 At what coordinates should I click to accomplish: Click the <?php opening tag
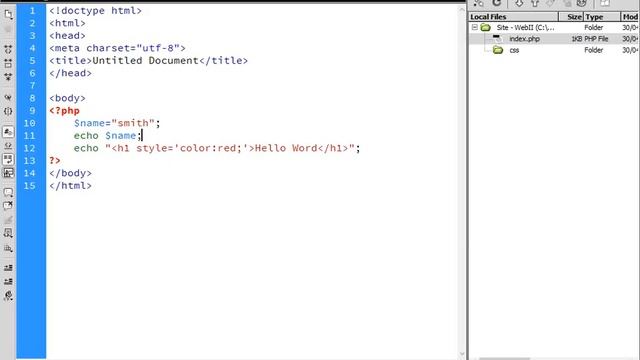pos(64,111)
